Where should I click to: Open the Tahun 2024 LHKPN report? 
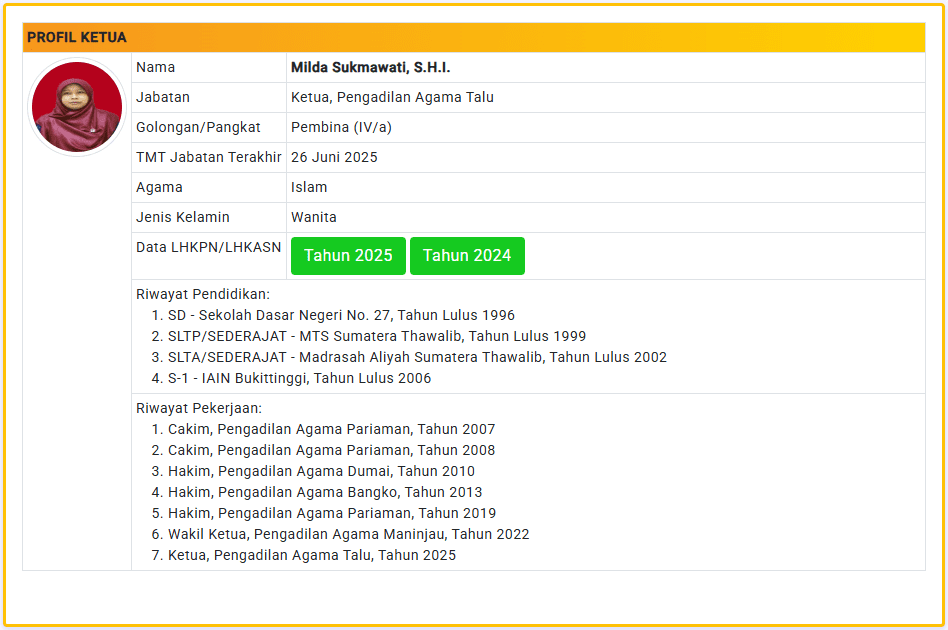click(467, 256)
